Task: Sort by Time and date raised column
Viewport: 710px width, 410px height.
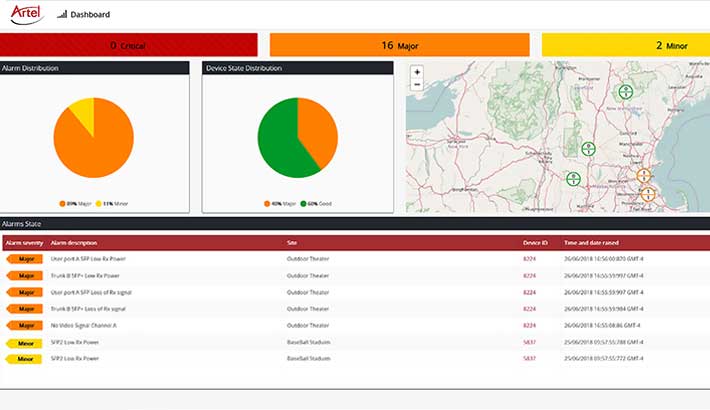Action: [x=594, y=243]
